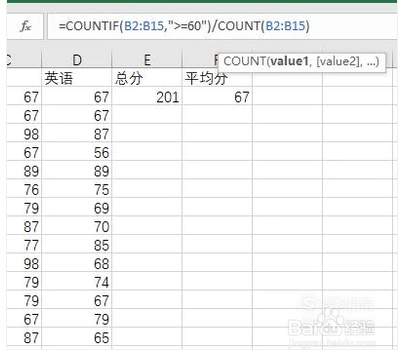
Task: Select the 67 under 平均分
Action: [217, 97]
